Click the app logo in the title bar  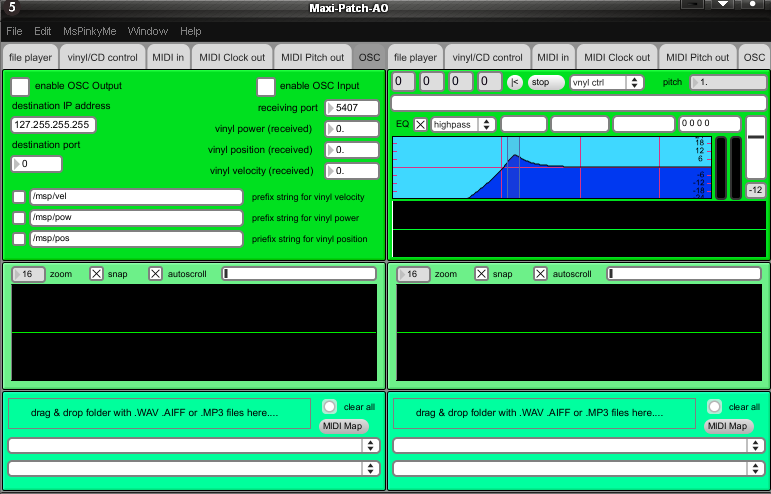[x=10, y=8]
